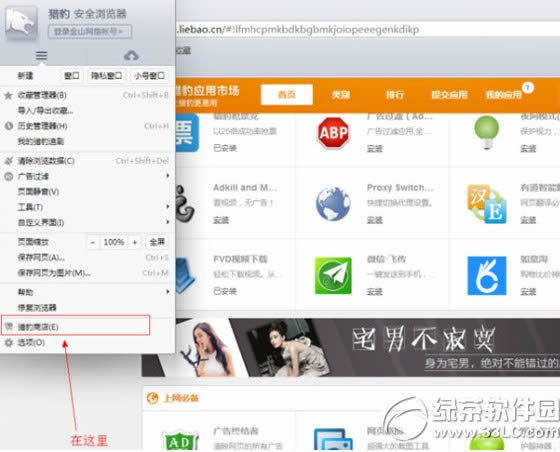Viewport: 560px width, 452px height.
Task: Click the star icon beside 收藏管理器(B)
Action: (x=9, y=95)
